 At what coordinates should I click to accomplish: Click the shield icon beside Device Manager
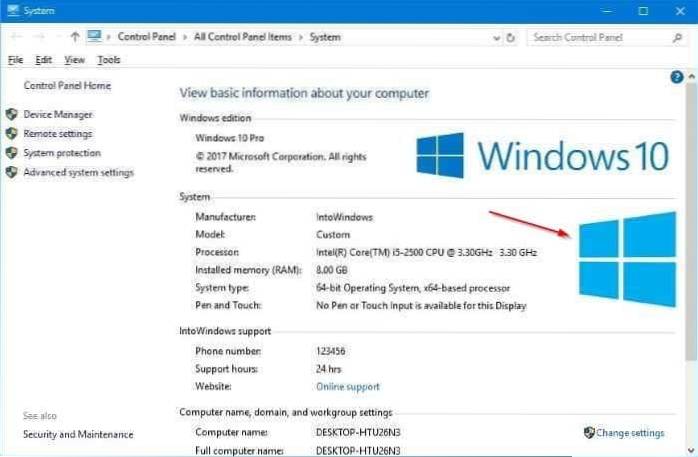coord(12,115)
